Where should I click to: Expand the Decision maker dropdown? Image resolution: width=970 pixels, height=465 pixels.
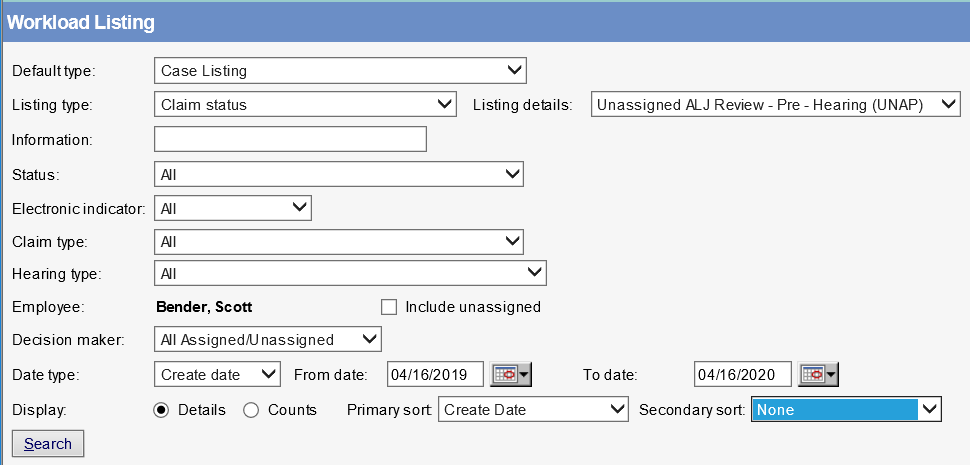pos(269,340)
